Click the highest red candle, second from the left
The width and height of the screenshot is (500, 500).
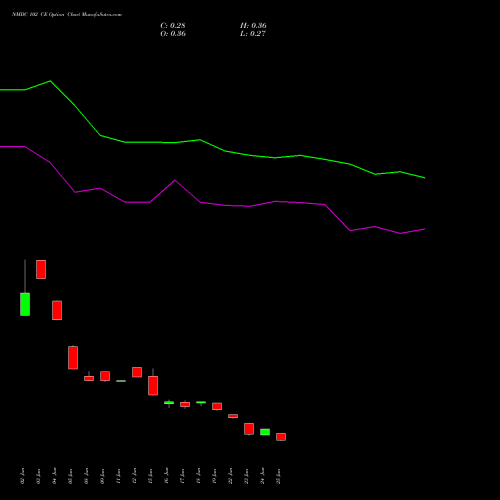click(41, 269)
